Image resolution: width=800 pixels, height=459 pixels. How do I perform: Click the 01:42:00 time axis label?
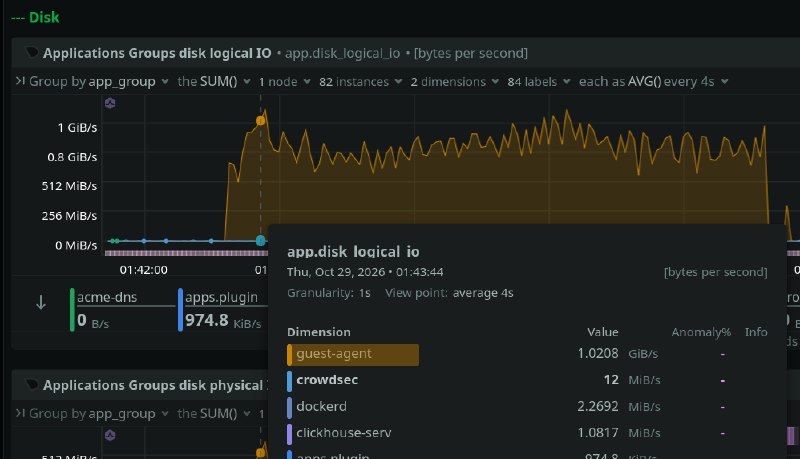pos(143,270)
